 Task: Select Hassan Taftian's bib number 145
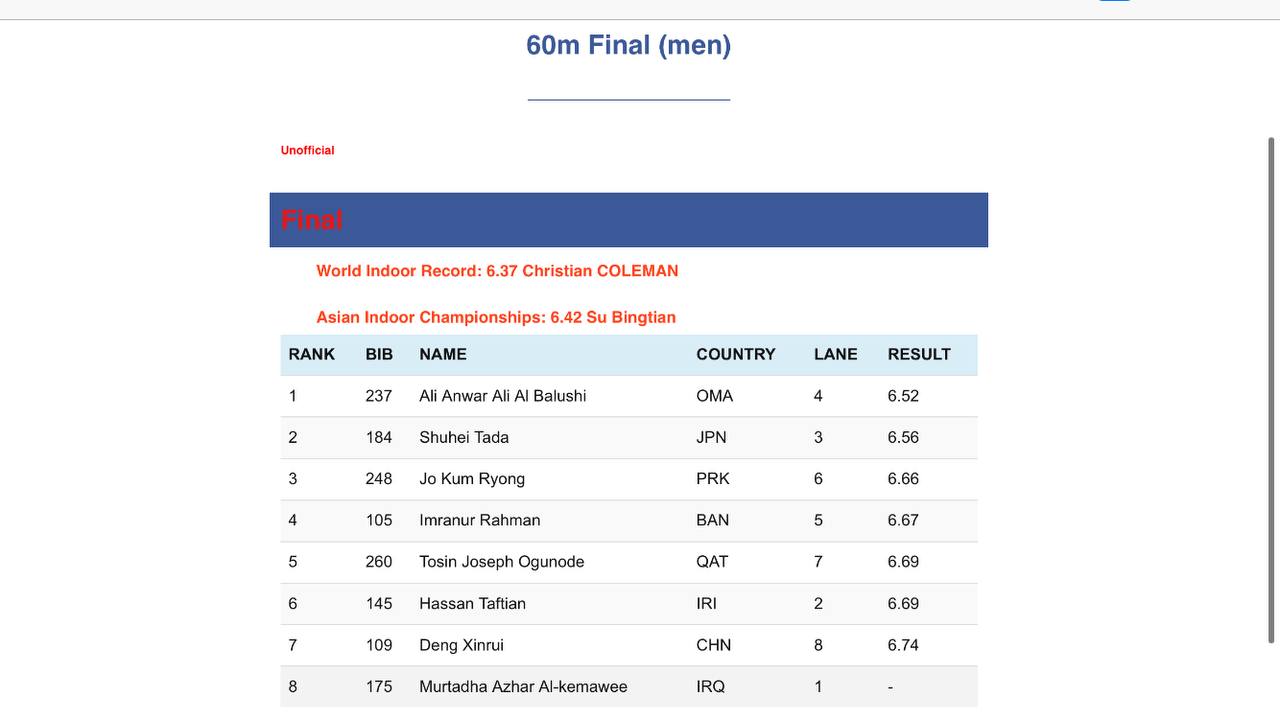coord(379,604)
